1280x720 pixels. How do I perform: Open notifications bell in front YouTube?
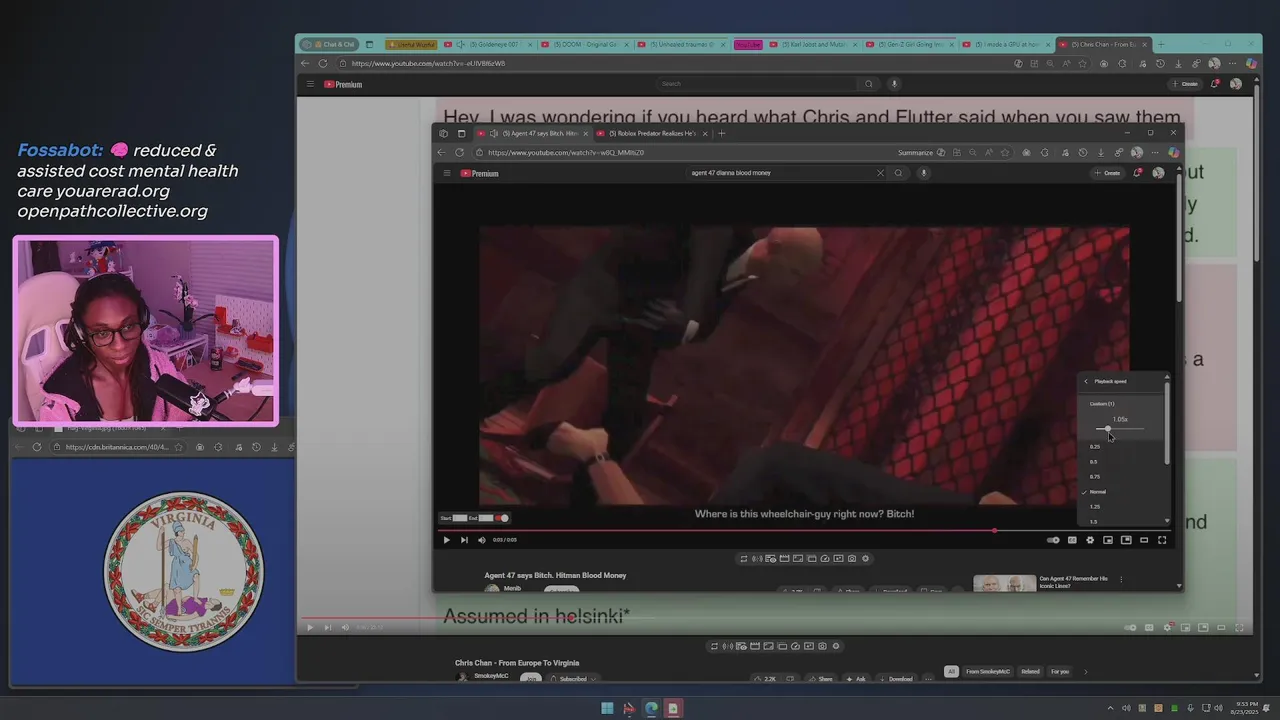click(1138, 173)
